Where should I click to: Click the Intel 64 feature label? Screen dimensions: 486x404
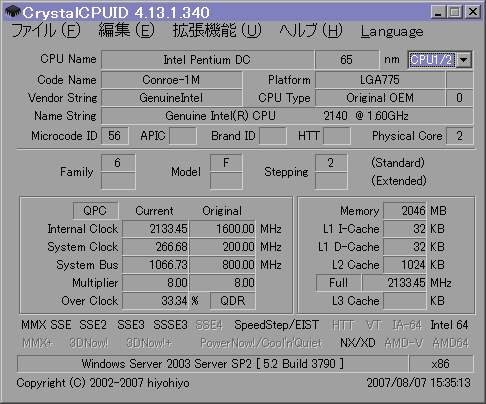[x=449, y=325]
